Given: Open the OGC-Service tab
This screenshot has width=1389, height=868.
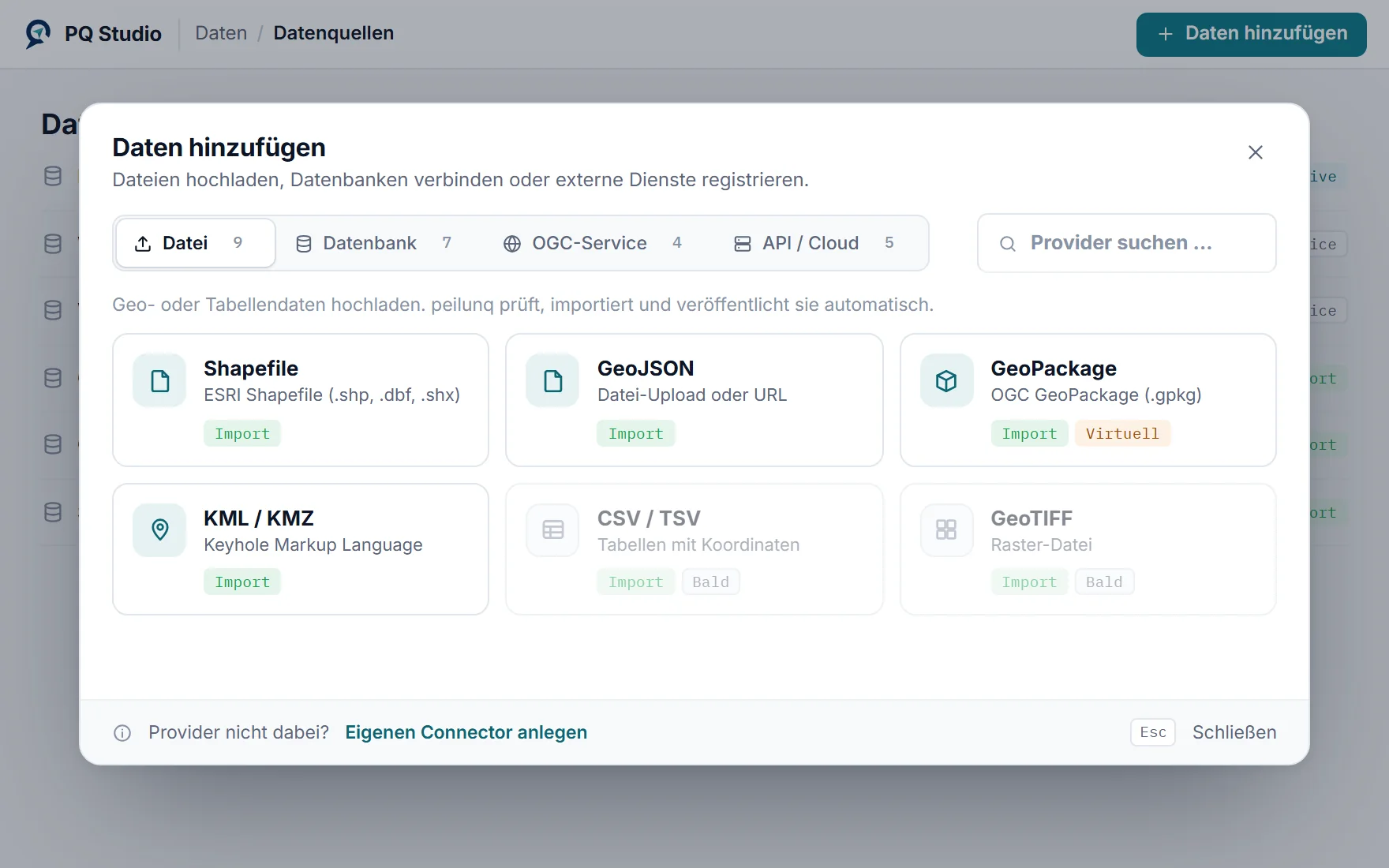Looking at the screenshot, I should pos(592,243).
